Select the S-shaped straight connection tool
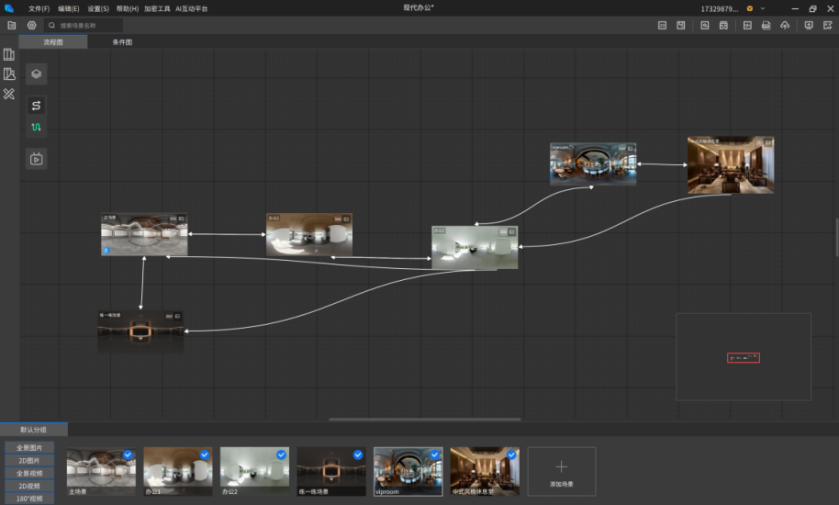This screenshot has height=505, width=839. (36, 105)
